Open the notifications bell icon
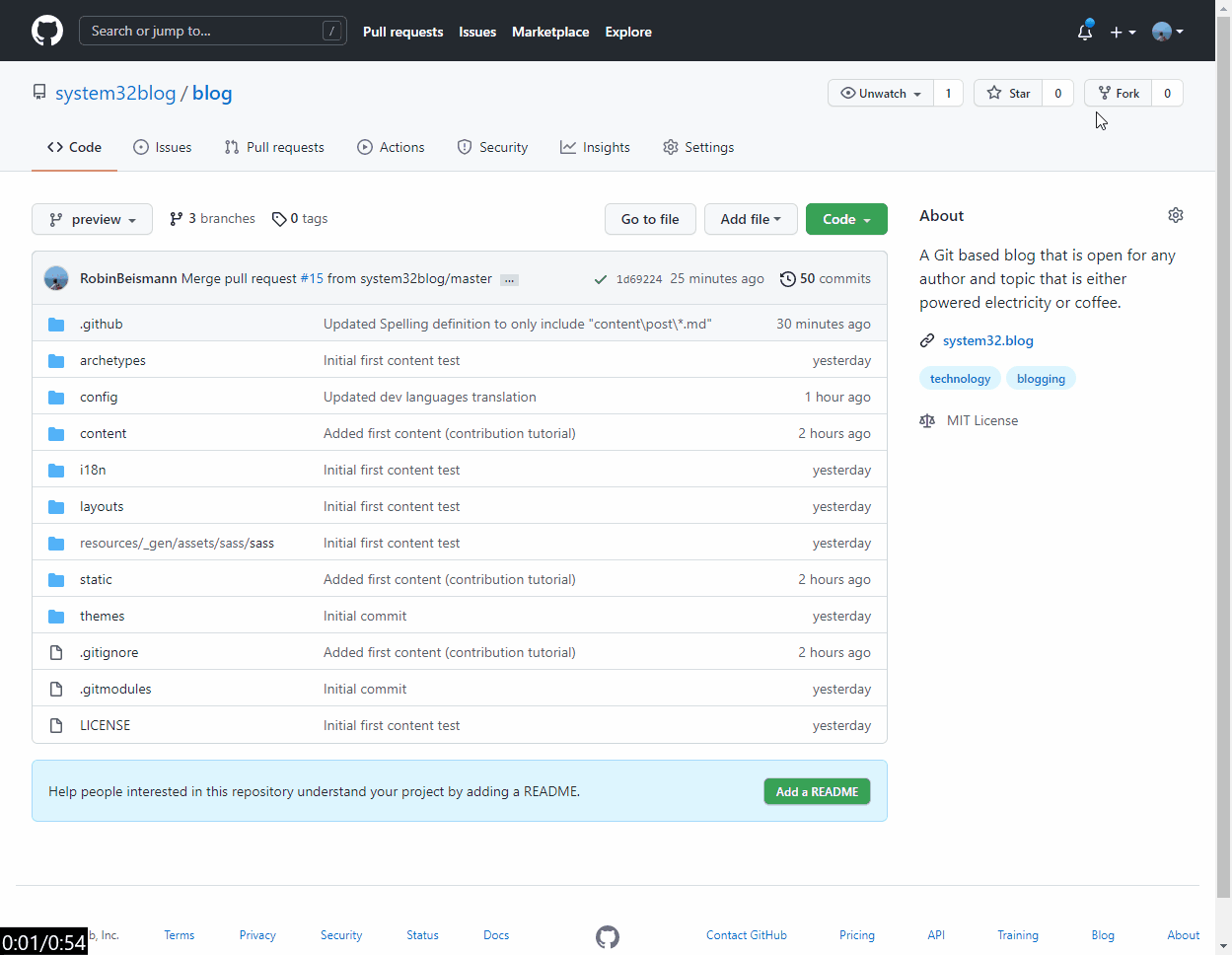Viewport: 1232px width, 955px height. tap(1085, 32)
